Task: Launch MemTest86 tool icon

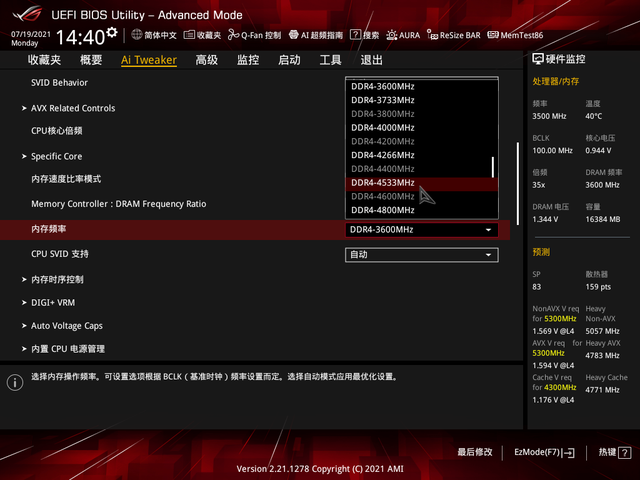Action: tap(493, 35)
